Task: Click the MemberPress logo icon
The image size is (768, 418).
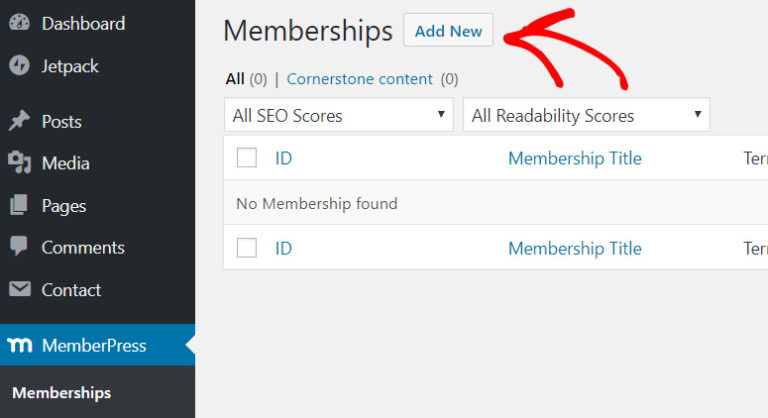Action: [x=19, y=346]
